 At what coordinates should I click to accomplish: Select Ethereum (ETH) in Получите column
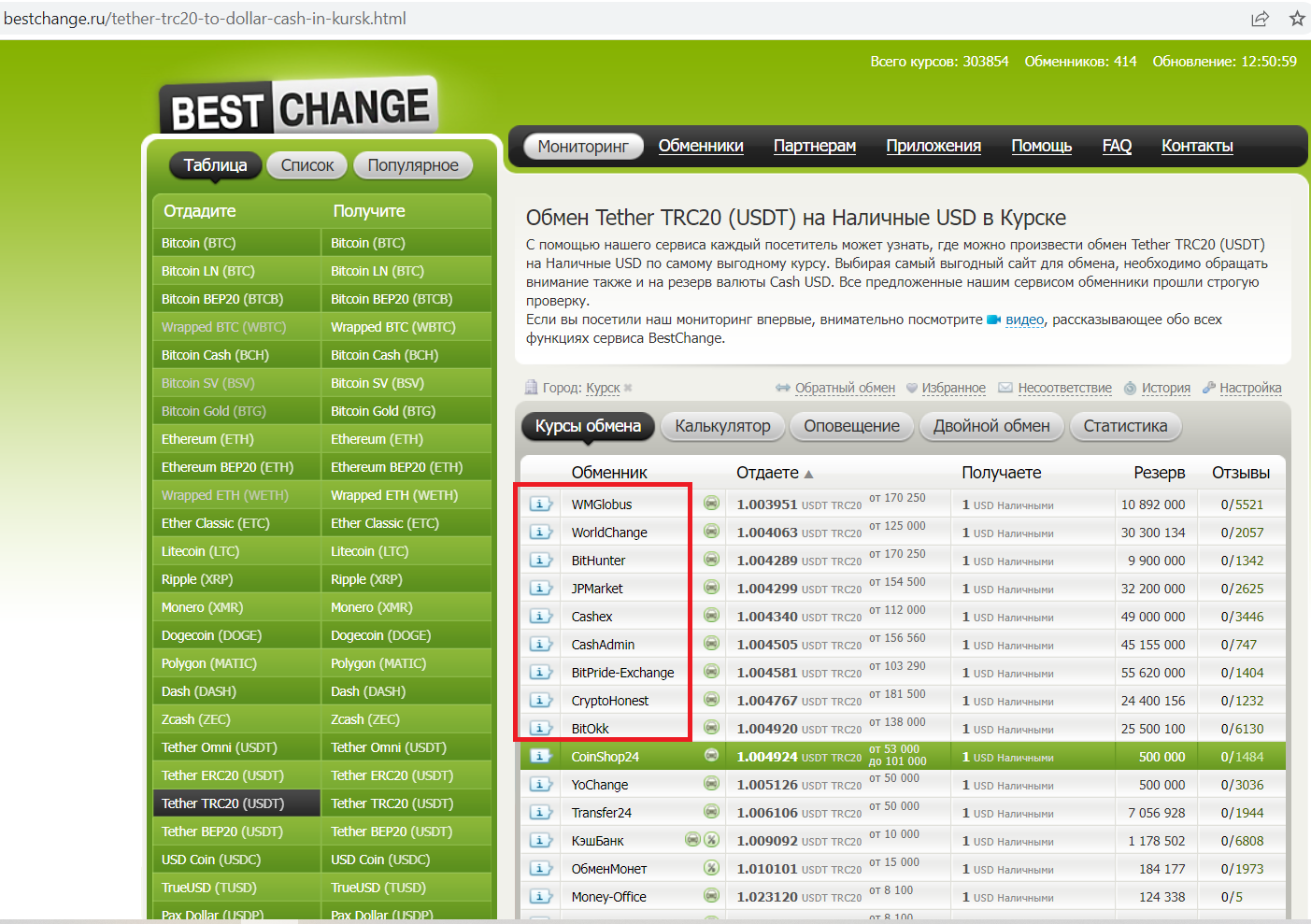click(406, 439)
